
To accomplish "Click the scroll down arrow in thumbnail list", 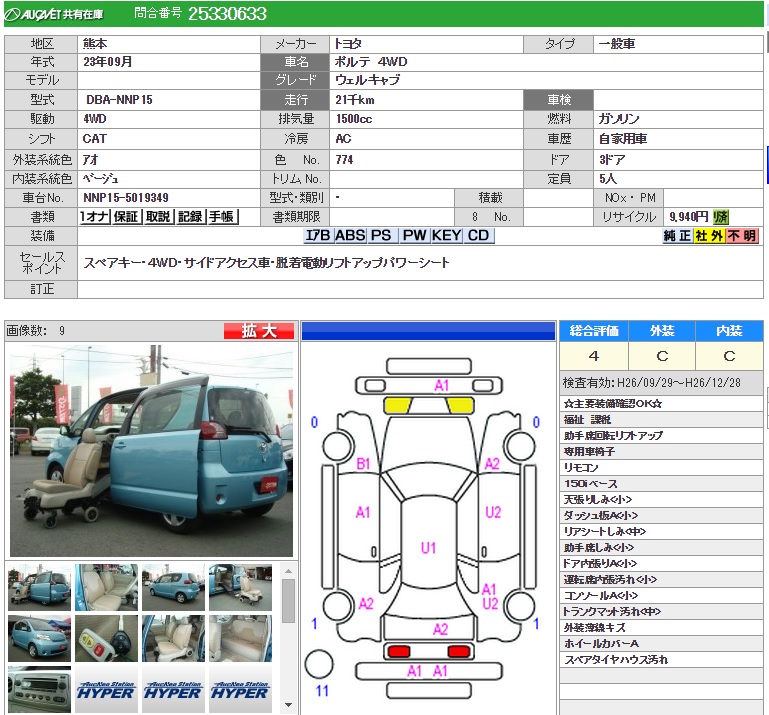I will 288,705.
